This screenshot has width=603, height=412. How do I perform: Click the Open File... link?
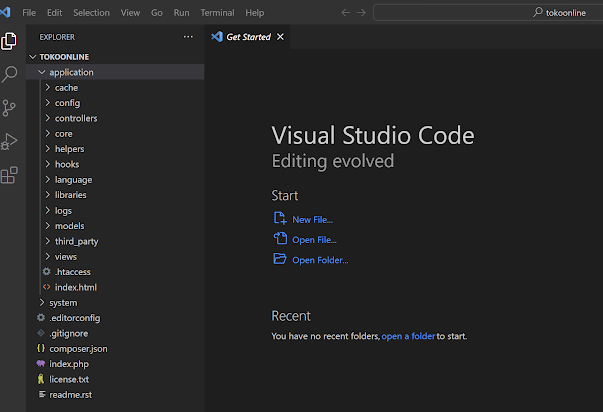click(x=314, y=240)
